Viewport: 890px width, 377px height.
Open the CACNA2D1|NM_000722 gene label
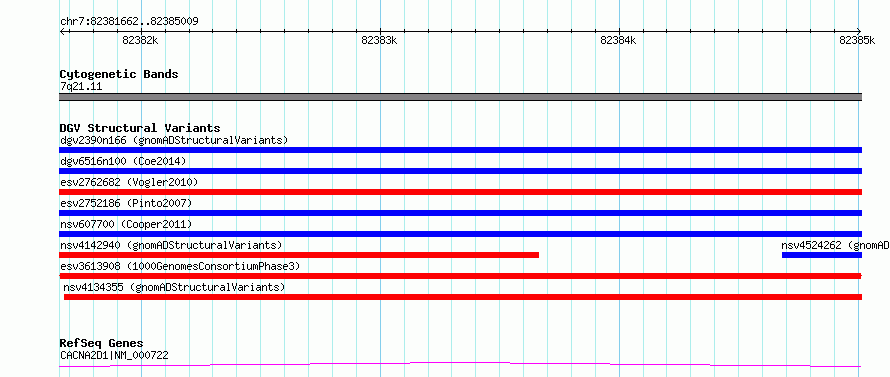tap(114, 355)
